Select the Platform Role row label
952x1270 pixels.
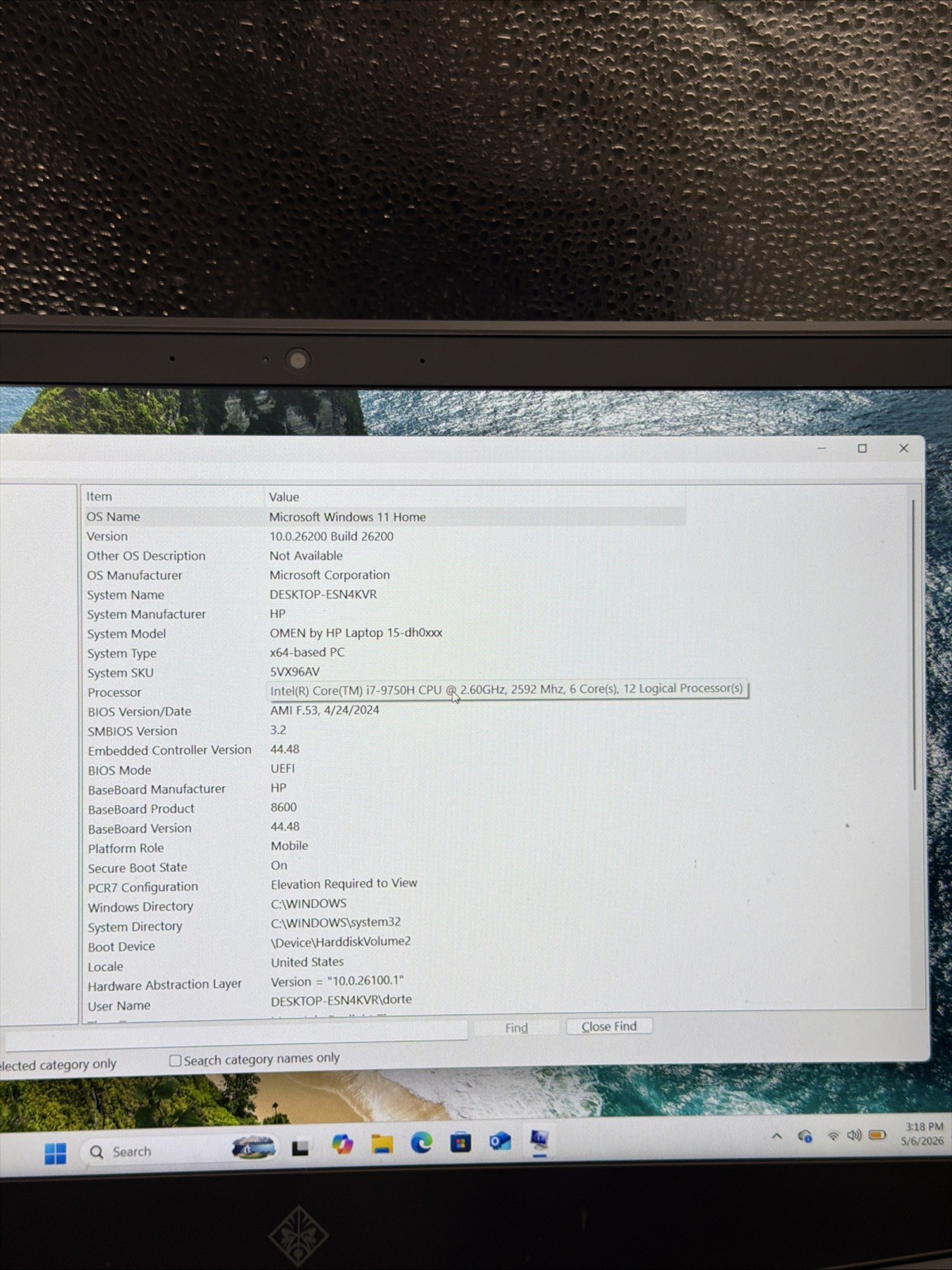(125, 848)
